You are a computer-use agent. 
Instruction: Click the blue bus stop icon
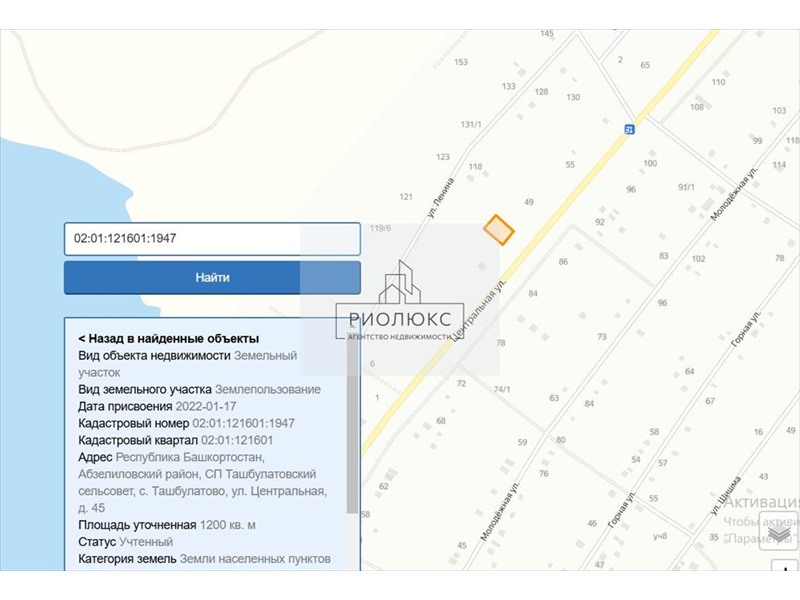tap(630, 129)
